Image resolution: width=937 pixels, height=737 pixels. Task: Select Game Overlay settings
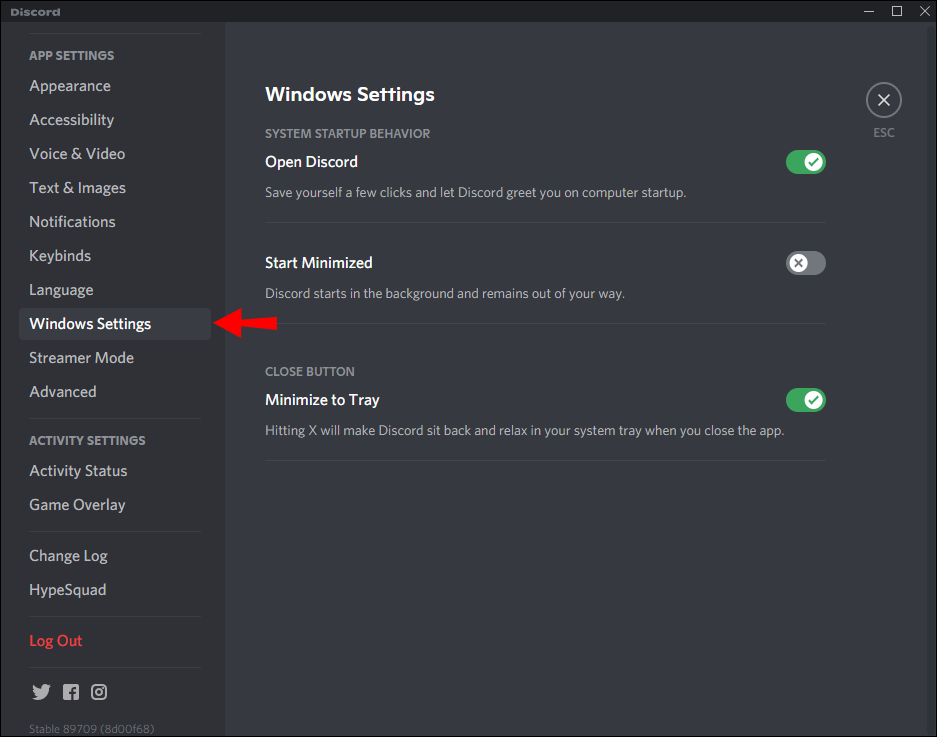tap(77, 505)
